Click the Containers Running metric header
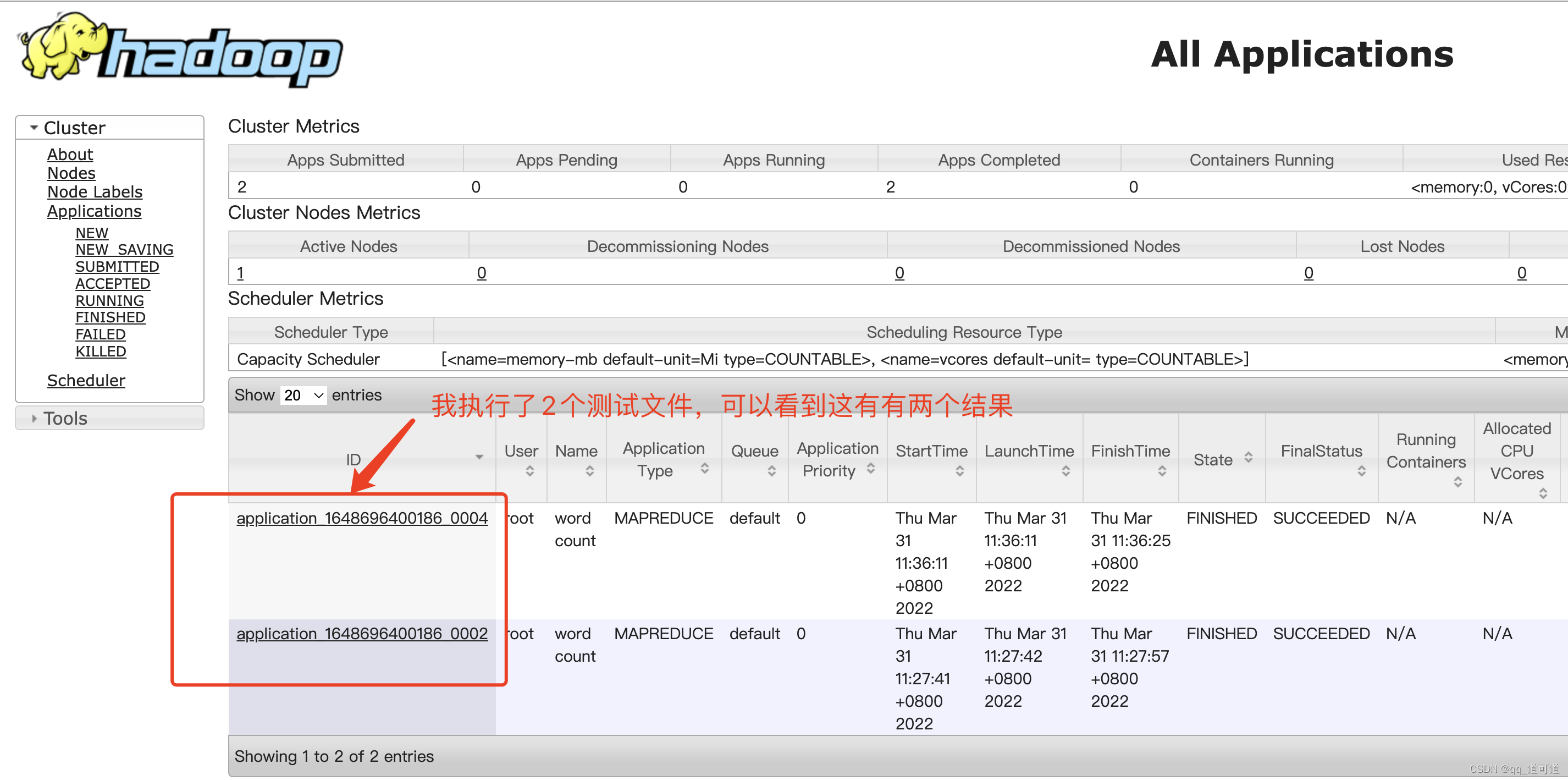 pos(1261,160)
